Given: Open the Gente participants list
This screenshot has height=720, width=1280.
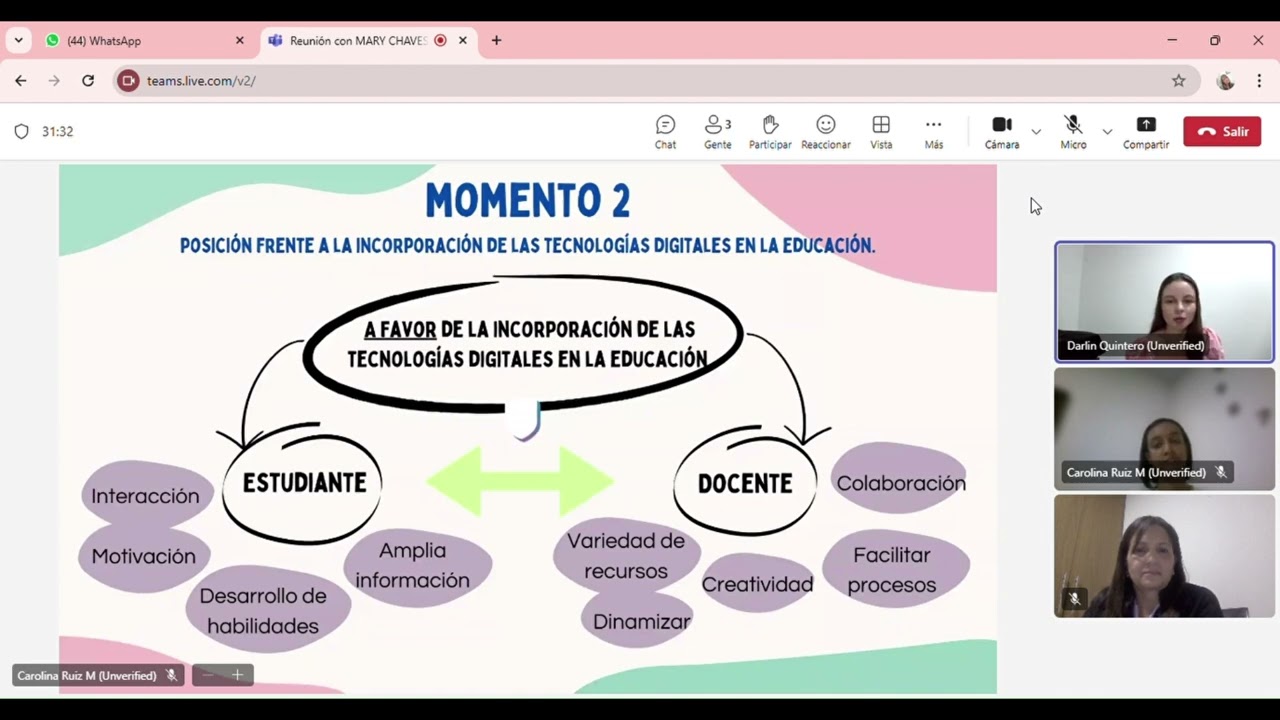Looking at the screenshot, I should click(x=717, y=131).
